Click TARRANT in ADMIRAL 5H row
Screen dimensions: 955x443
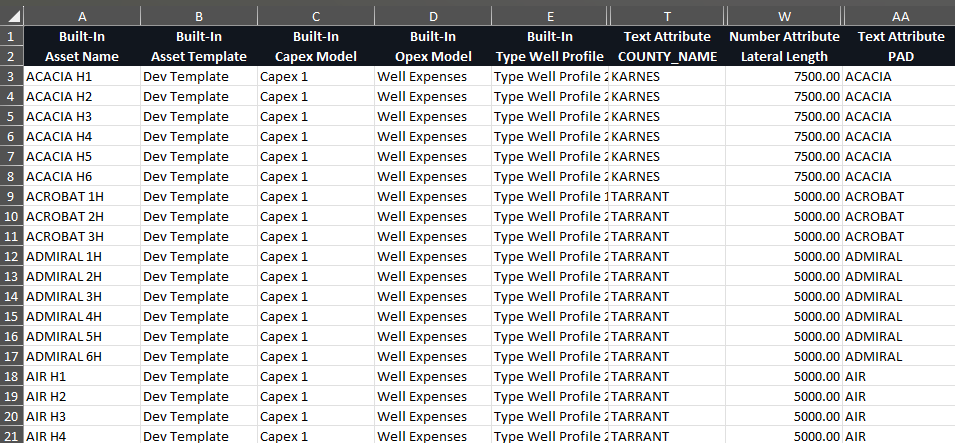coord(668,336)
